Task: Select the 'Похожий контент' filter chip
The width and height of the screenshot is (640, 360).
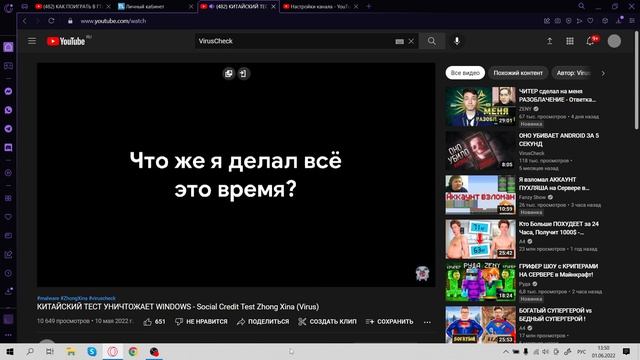Action: 518,73
